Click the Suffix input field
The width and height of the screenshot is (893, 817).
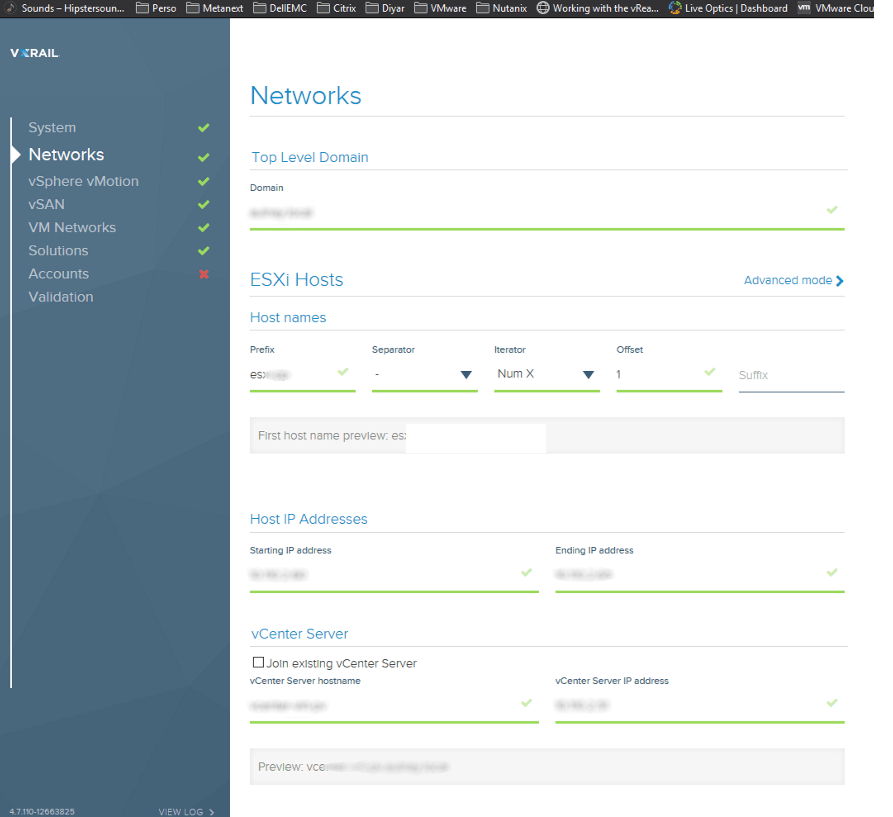(x=790, y=376)
